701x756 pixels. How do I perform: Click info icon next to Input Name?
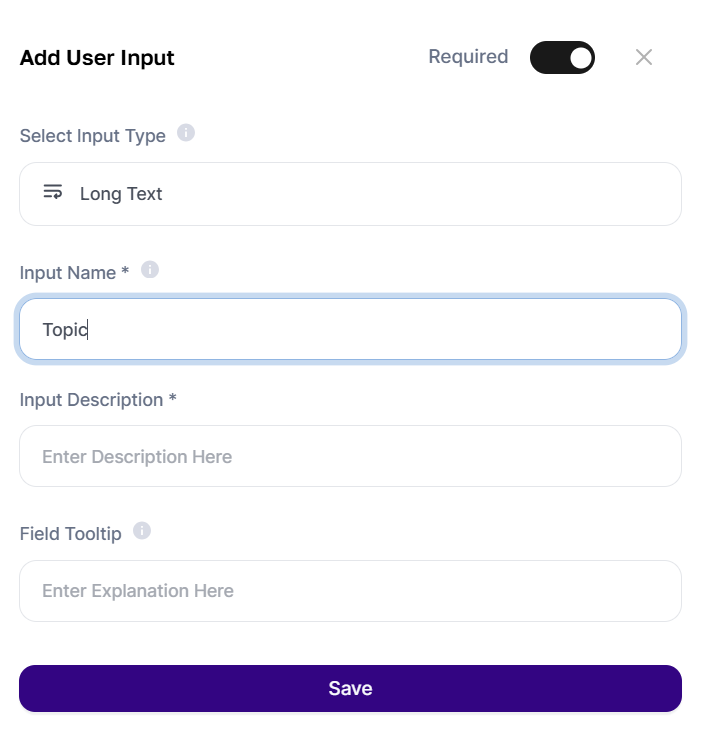[x=149, y=270]
